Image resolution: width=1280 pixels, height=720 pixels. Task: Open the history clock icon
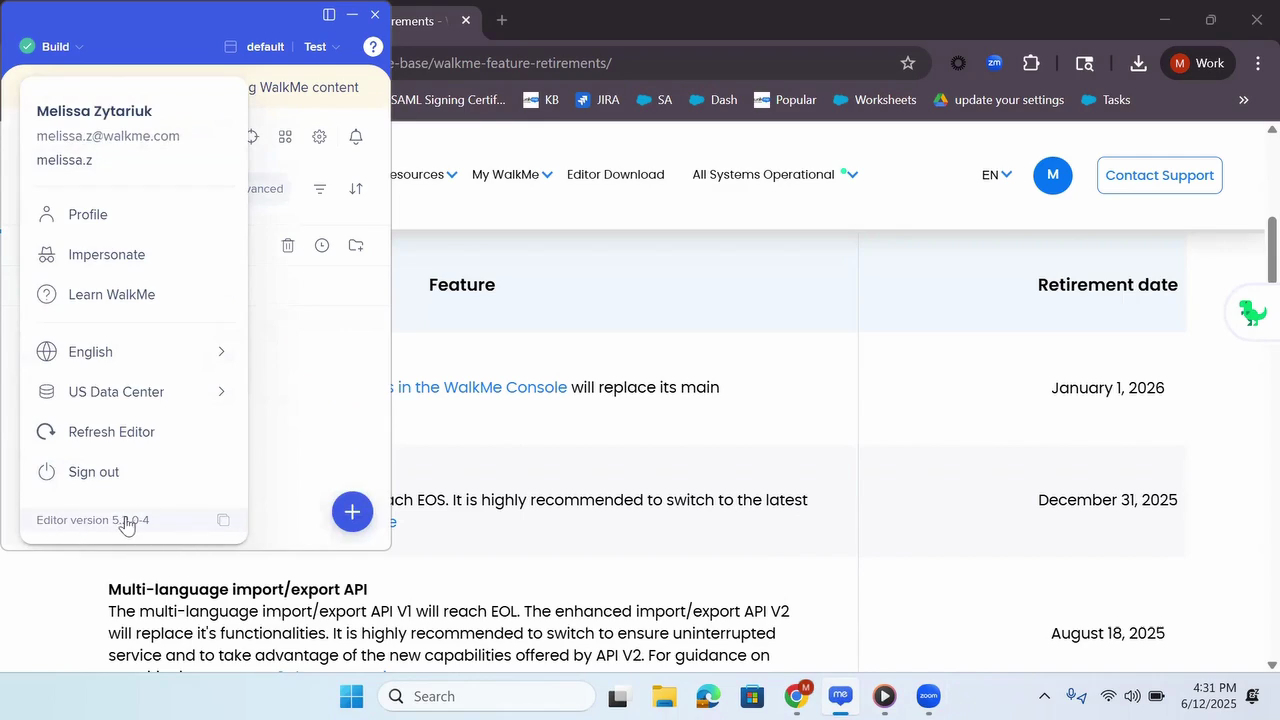point(322,245)
